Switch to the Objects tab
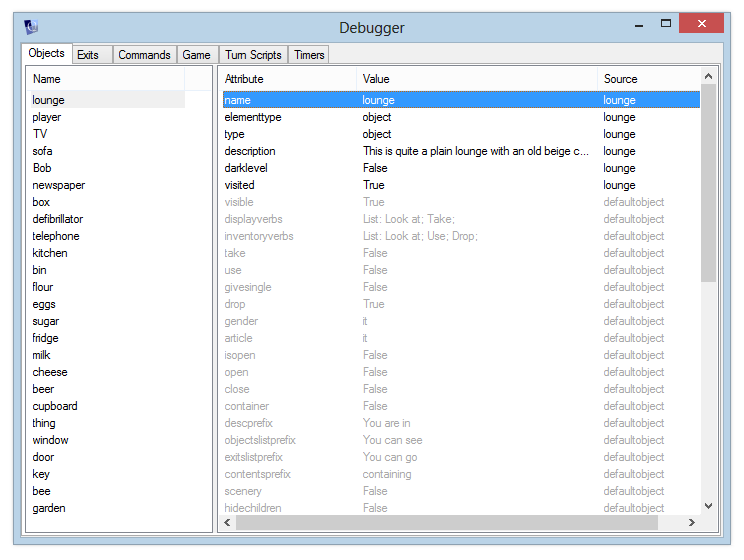The width and height of the screenshot is (744, 560). pyautogui.click(x=46, y=53)
